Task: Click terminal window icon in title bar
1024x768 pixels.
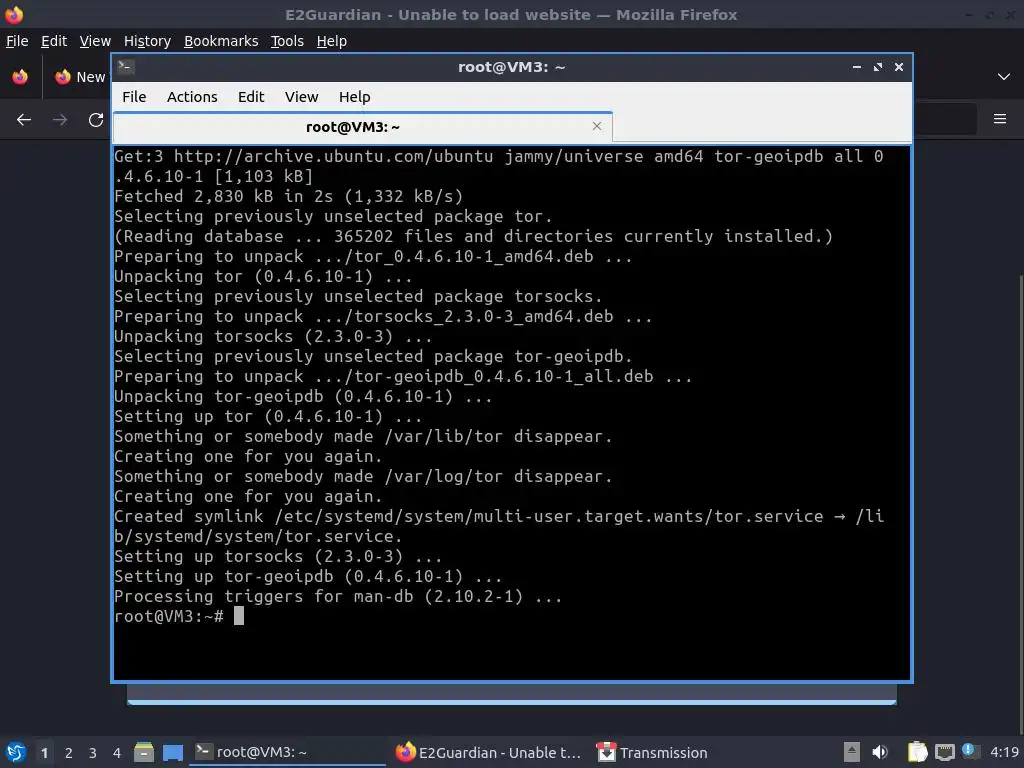Action: point(125,67)
